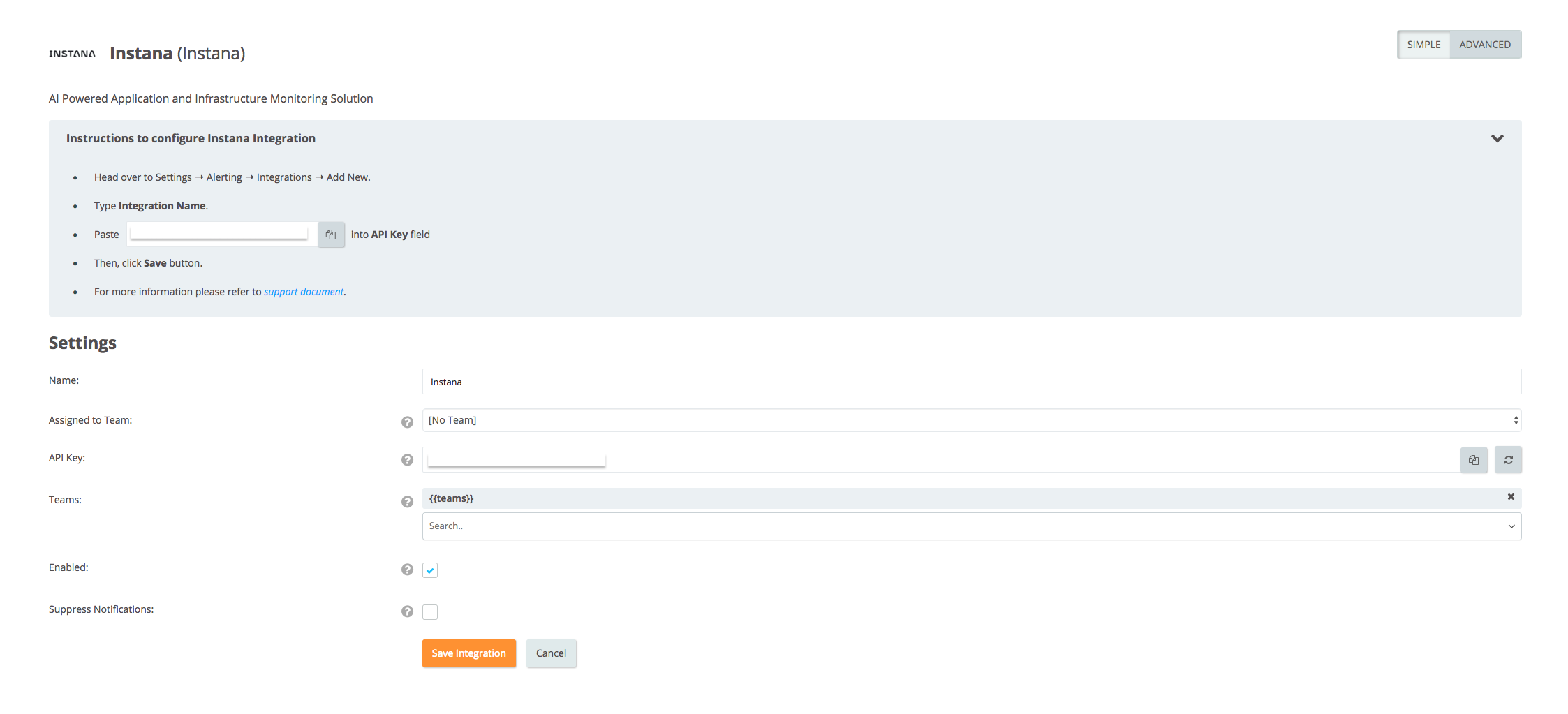Uncheck the Enabled checkbox

coord(430,570)
